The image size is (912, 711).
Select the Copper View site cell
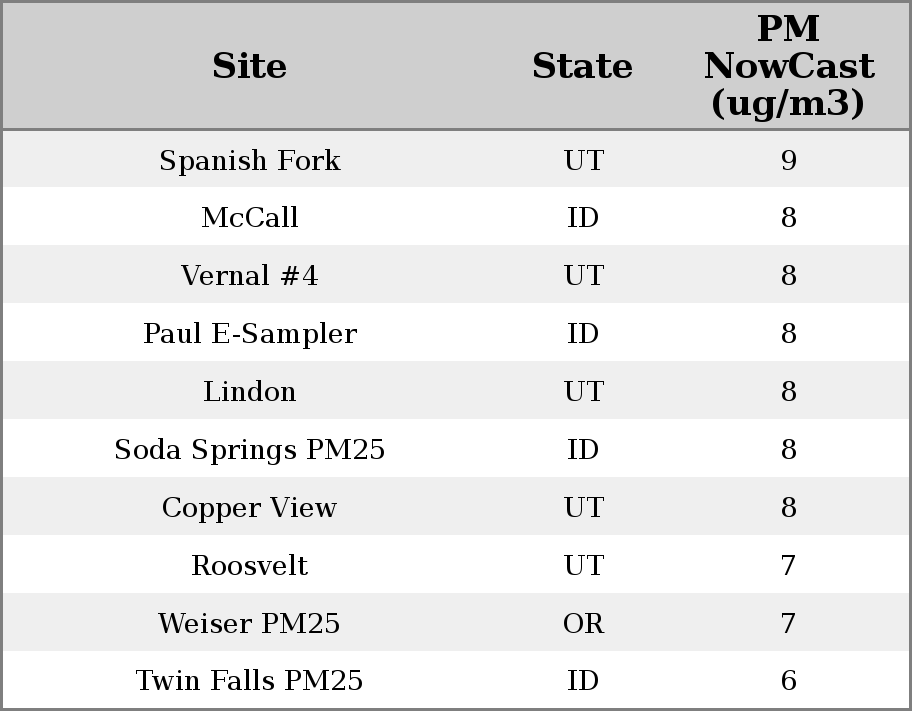pos(249,508)
